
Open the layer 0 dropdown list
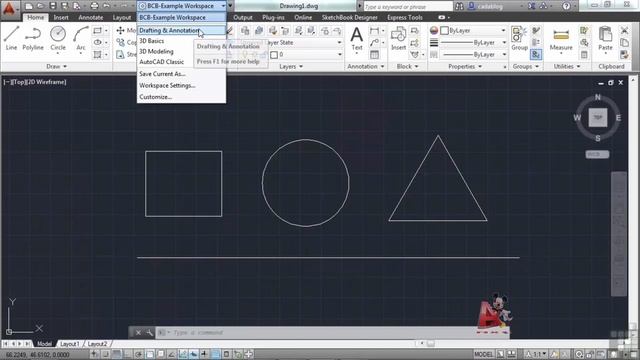tap(340, 55)
